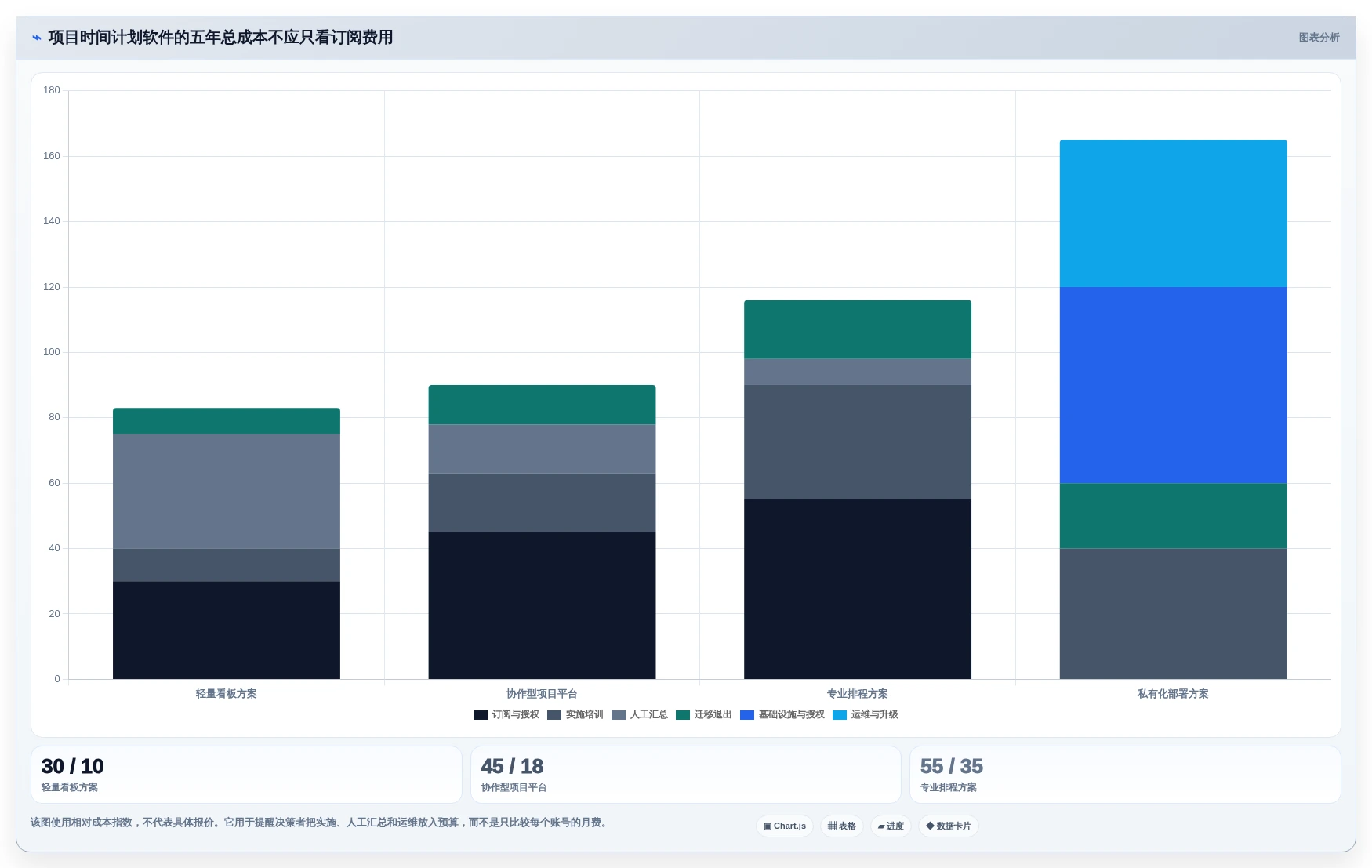The image size is (1372, 868).
Task: Select the 进度 chip
Action: point(891,826)
